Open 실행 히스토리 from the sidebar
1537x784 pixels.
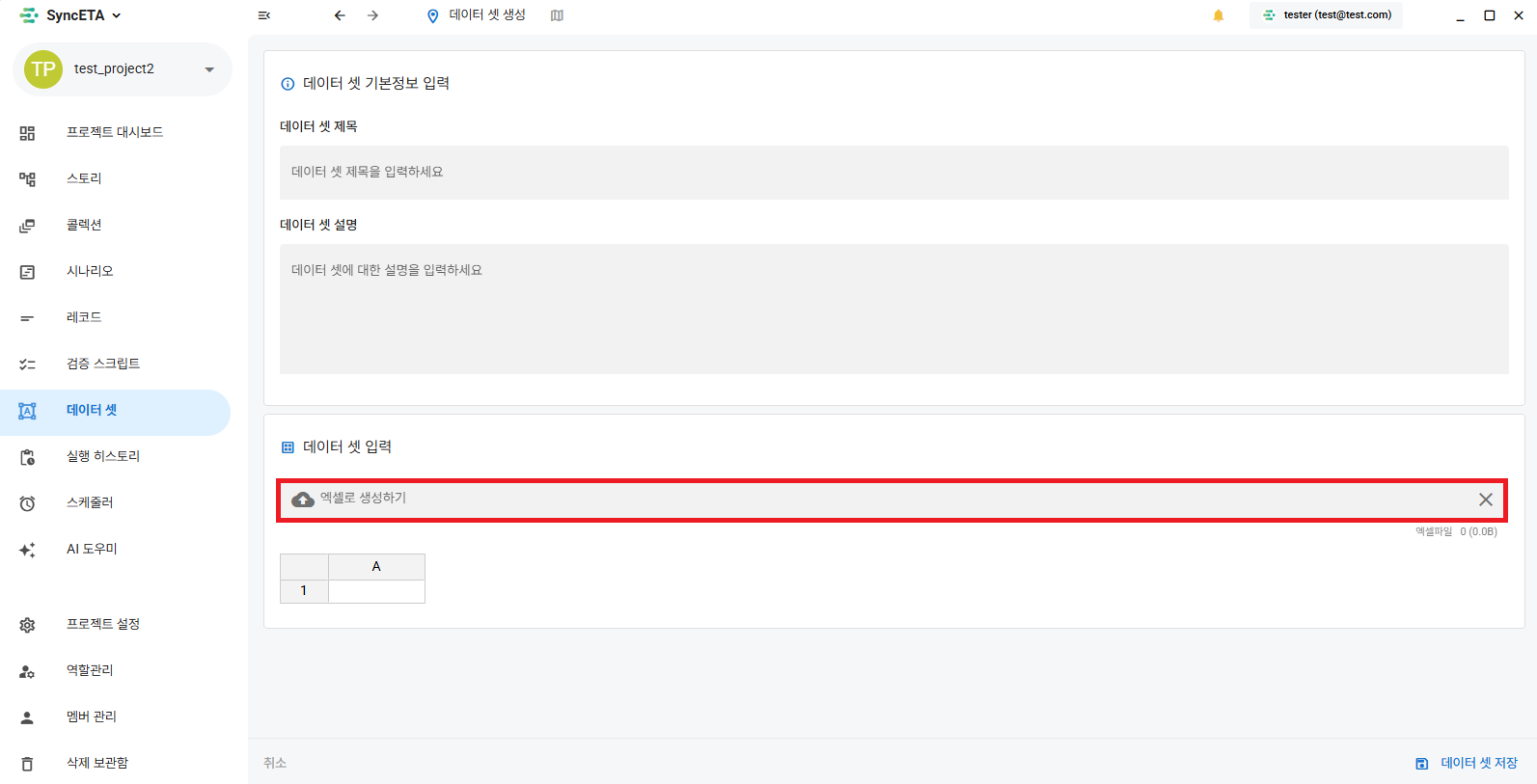[x=103, y=456]
